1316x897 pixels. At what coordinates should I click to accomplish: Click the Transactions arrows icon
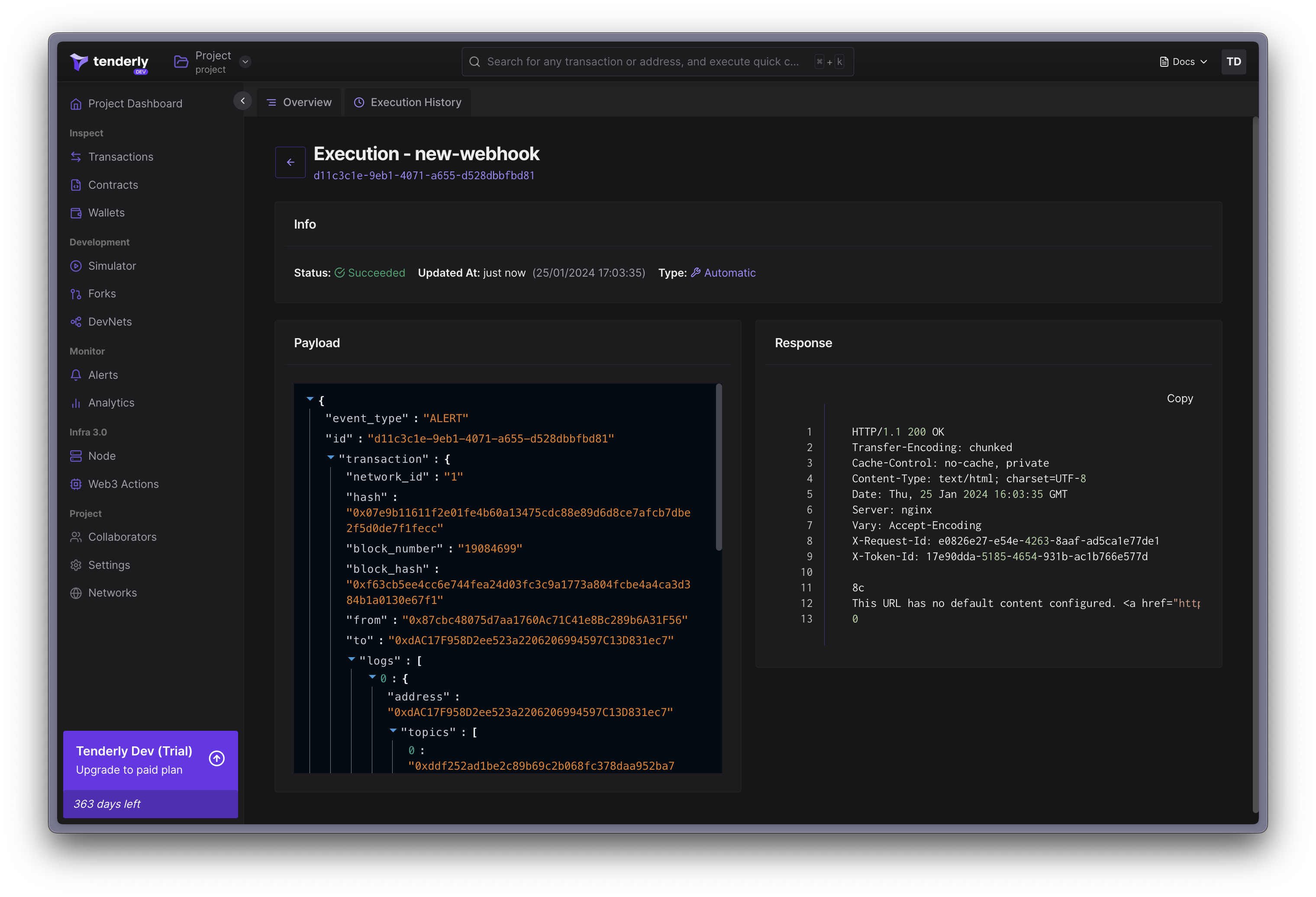(x=76, y=157)
